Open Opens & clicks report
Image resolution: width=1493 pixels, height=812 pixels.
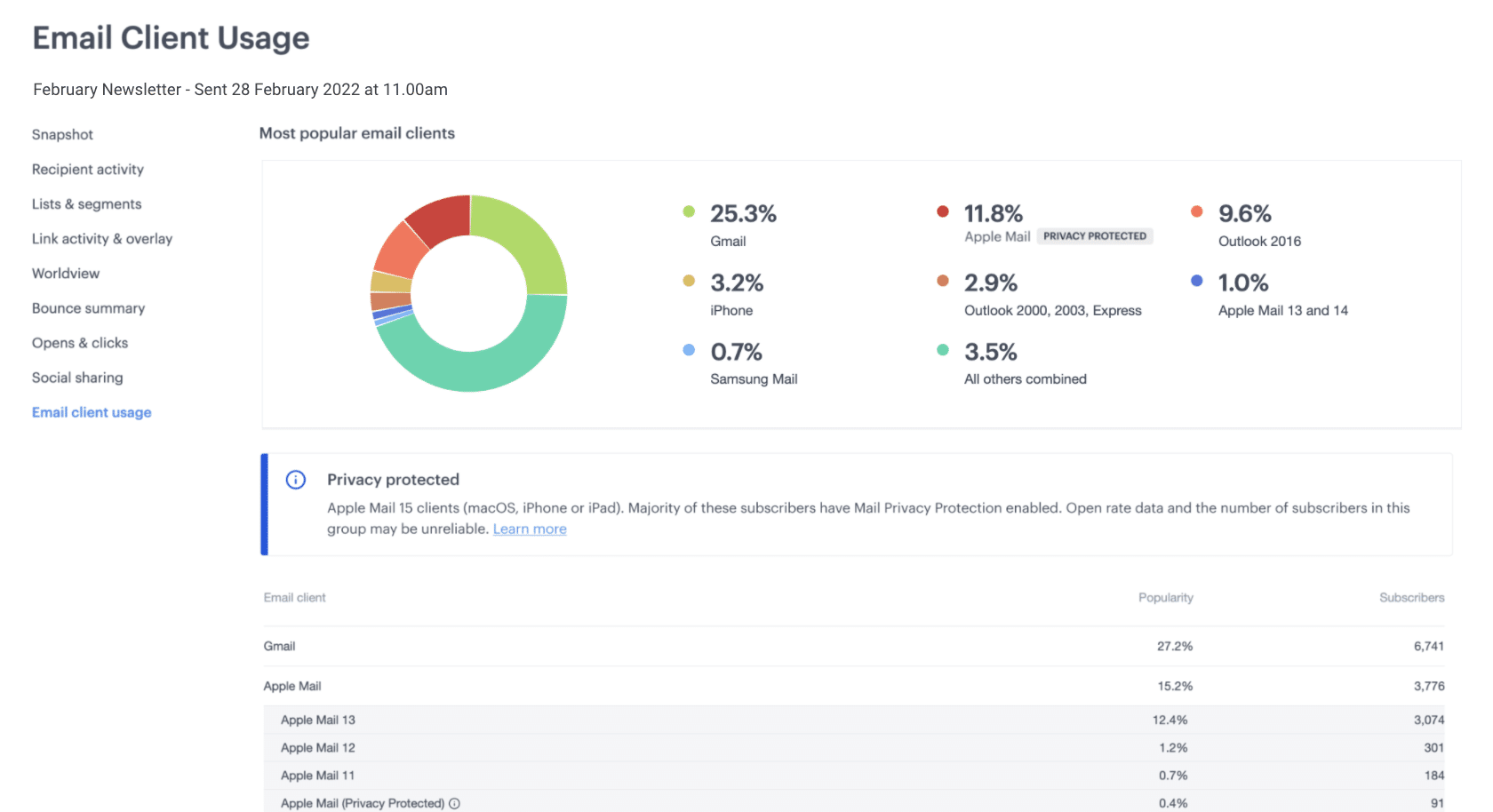point(80,343)
